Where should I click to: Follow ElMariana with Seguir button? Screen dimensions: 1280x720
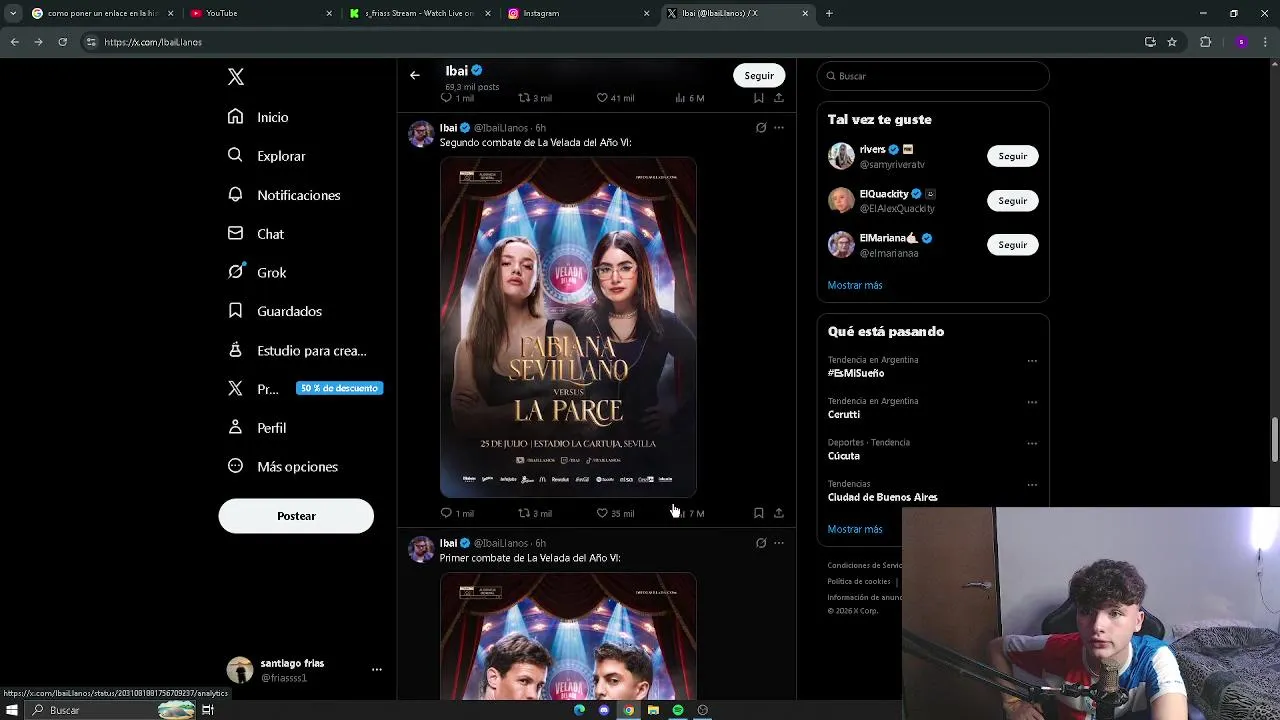(1012, 245)
